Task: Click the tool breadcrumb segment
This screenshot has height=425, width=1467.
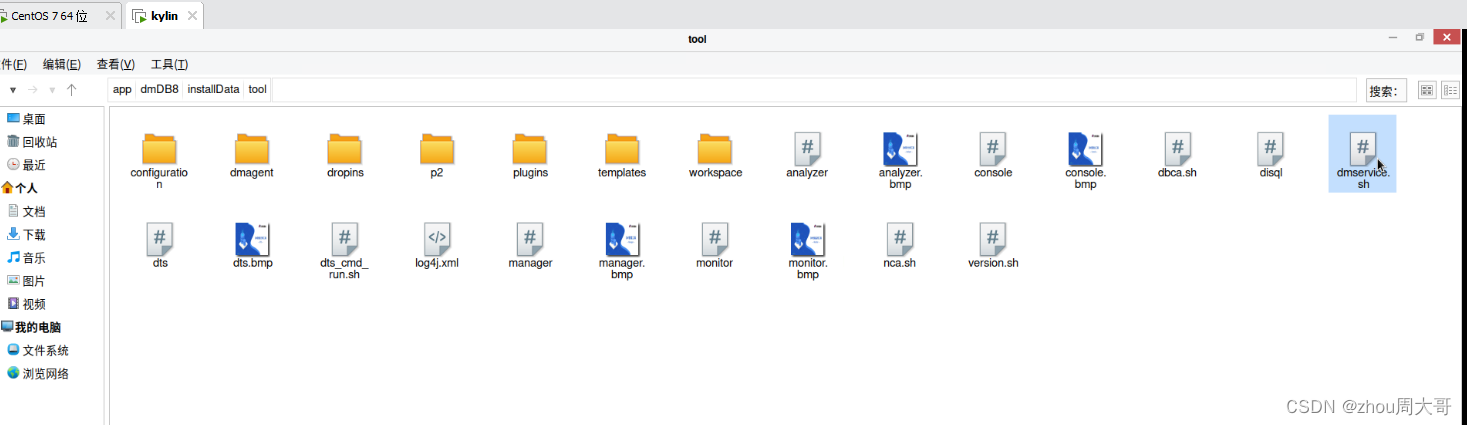Action: tap(257, 89)
